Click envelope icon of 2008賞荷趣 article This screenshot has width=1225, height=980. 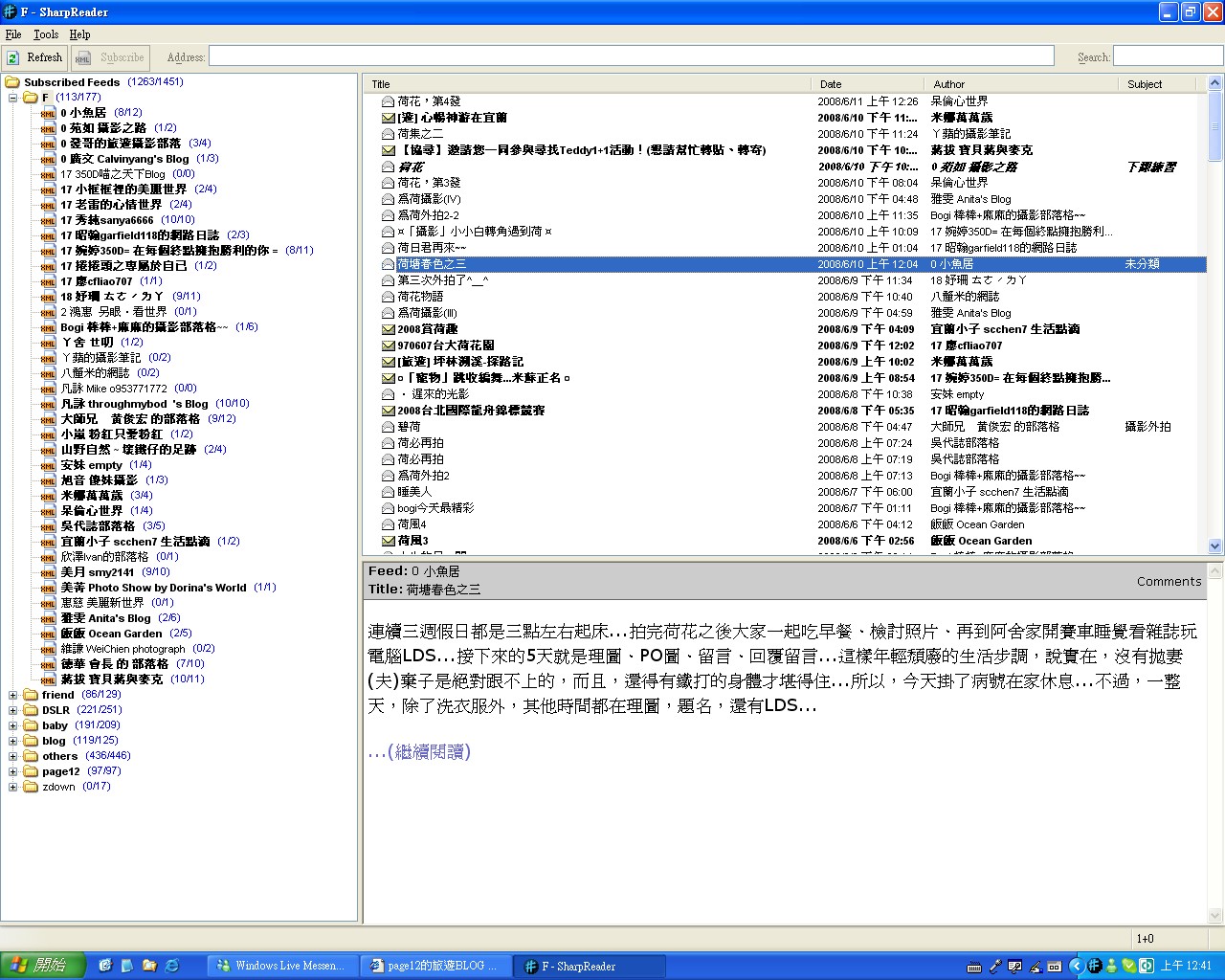click(x=389, y=329)
